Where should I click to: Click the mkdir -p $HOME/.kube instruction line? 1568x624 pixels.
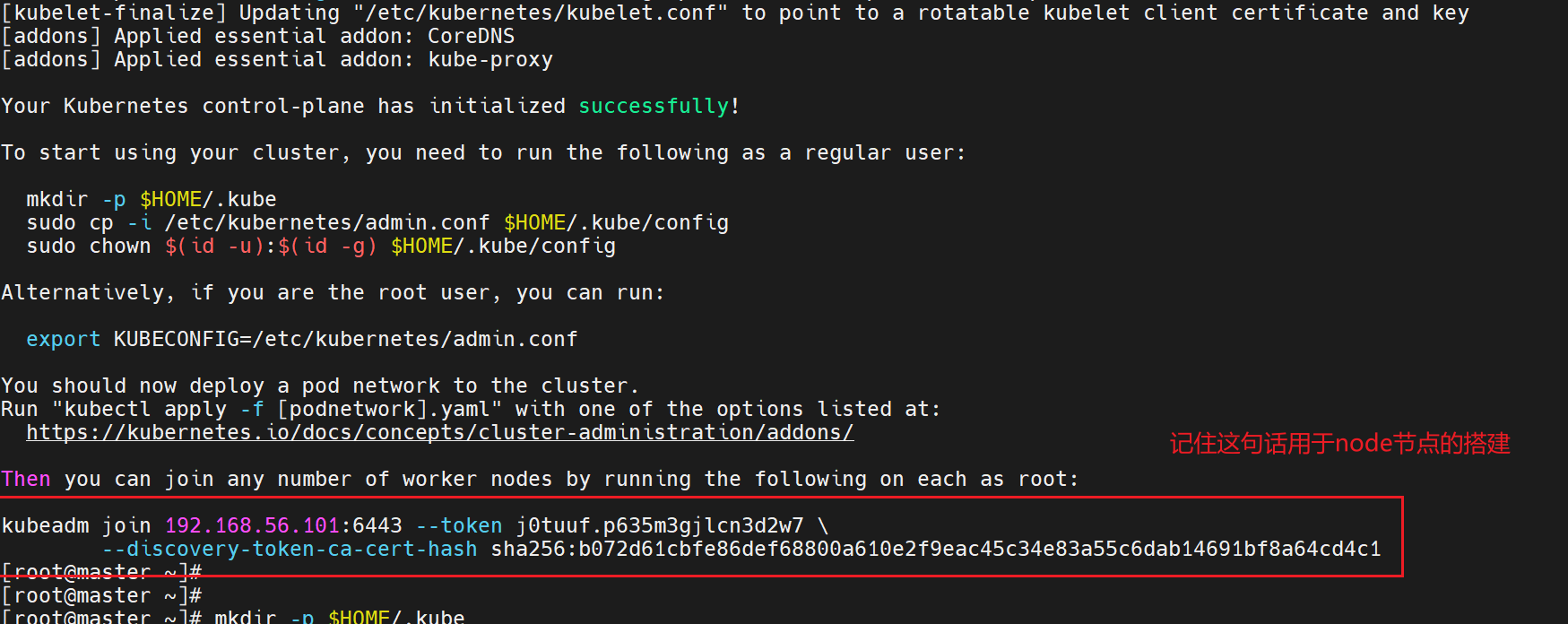click(152, 199)
